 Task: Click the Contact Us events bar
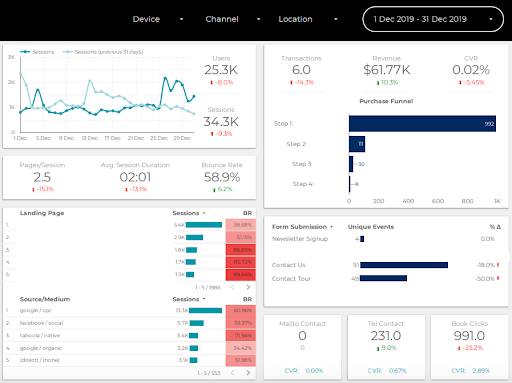(404, 265)
